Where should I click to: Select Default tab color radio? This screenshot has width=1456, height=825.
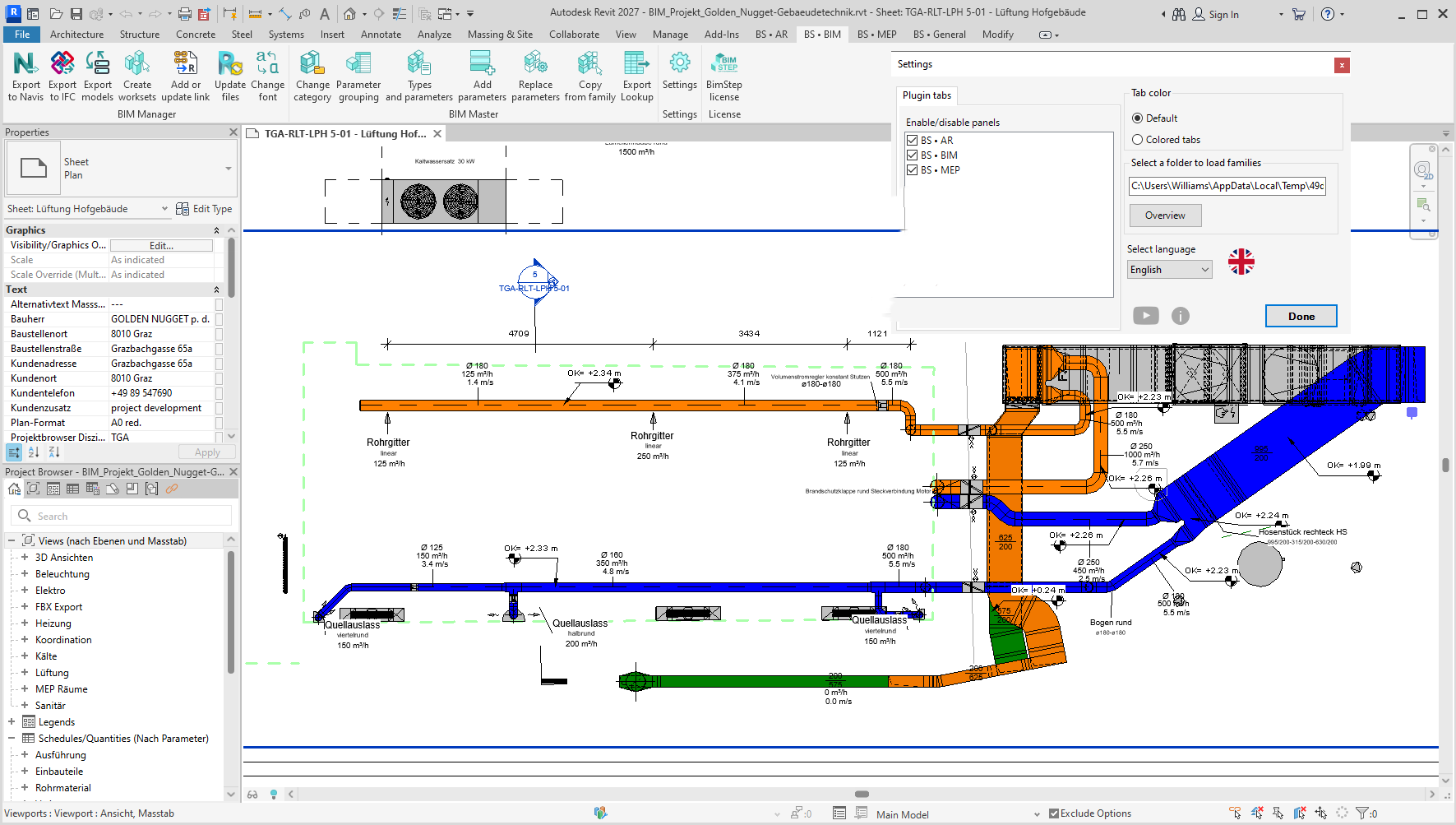1138,118
